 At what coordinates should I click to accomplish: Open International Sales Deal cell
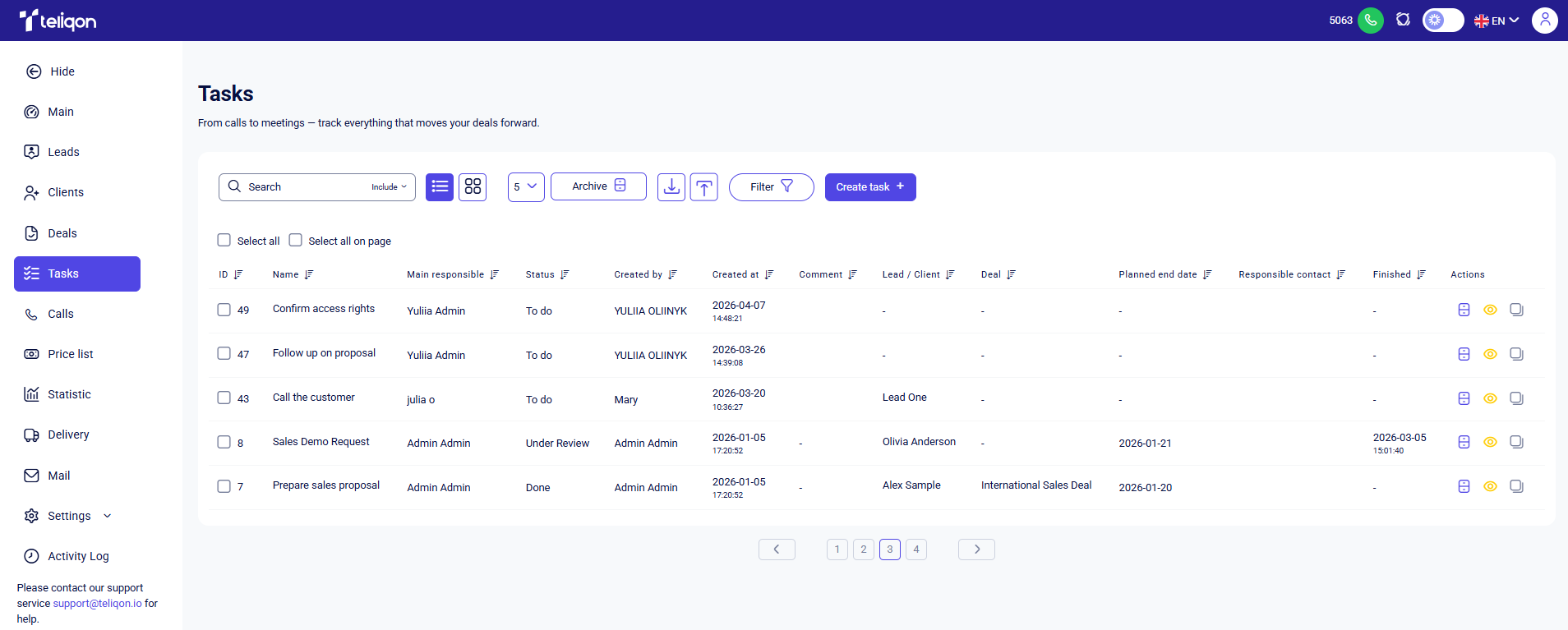[1036, 485]
